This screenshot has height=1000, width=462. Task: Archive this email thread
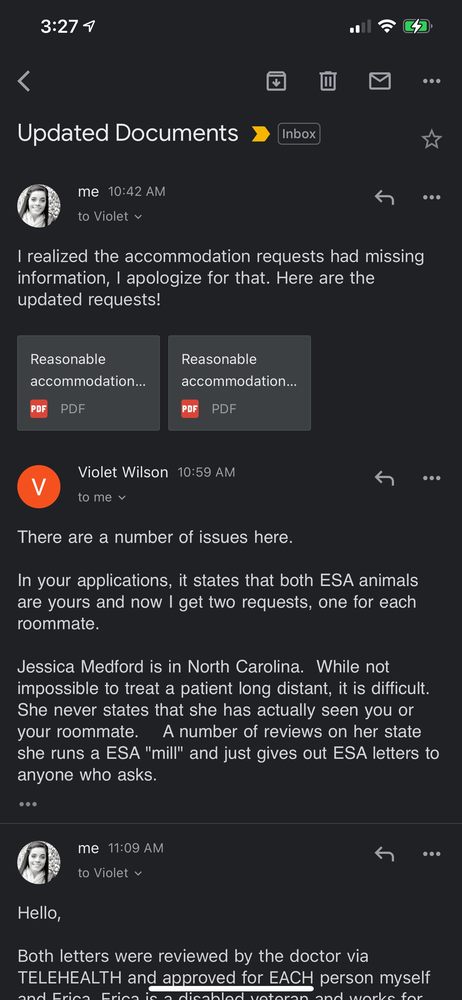click(x=276, y=81)
